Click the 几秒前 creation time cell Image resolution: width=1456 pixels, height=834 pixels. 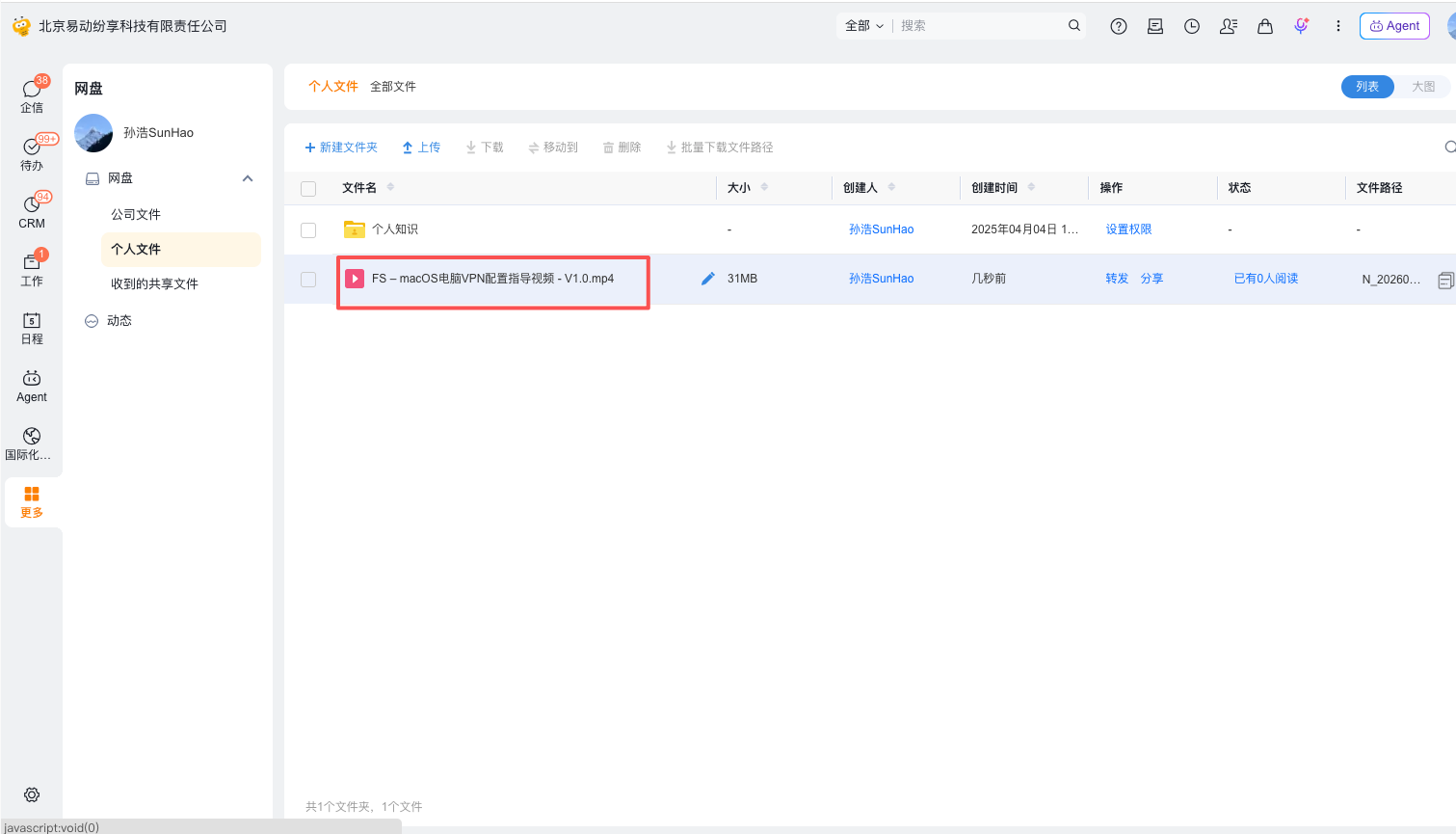click(989, 279)
